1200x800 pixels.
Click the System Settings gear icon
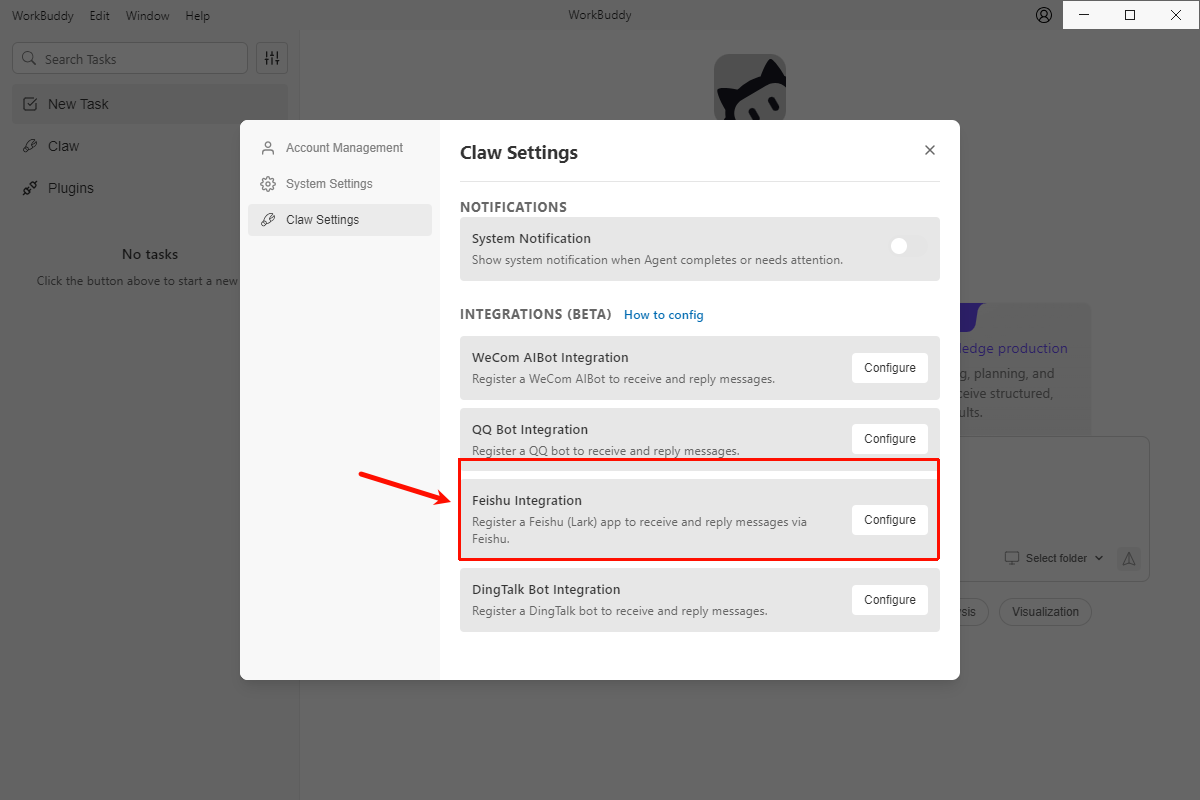(268, 184)
